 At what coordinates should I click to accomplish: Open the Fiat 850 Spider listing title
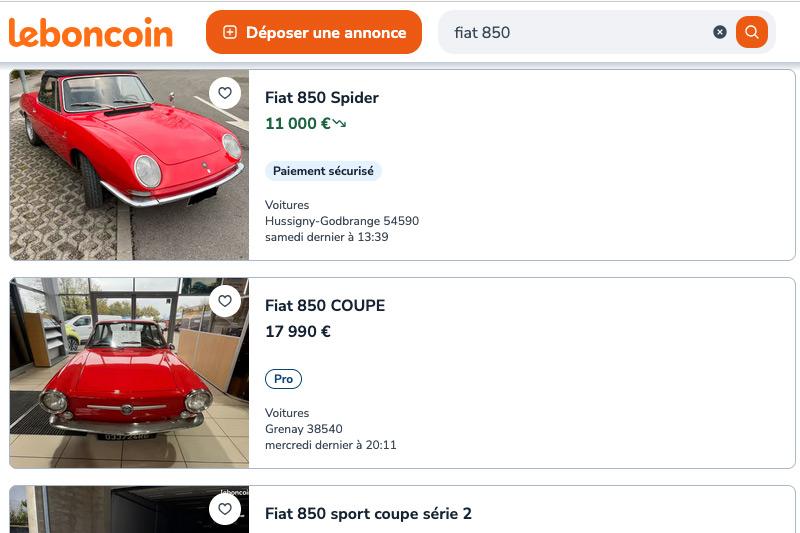point(322,98)
